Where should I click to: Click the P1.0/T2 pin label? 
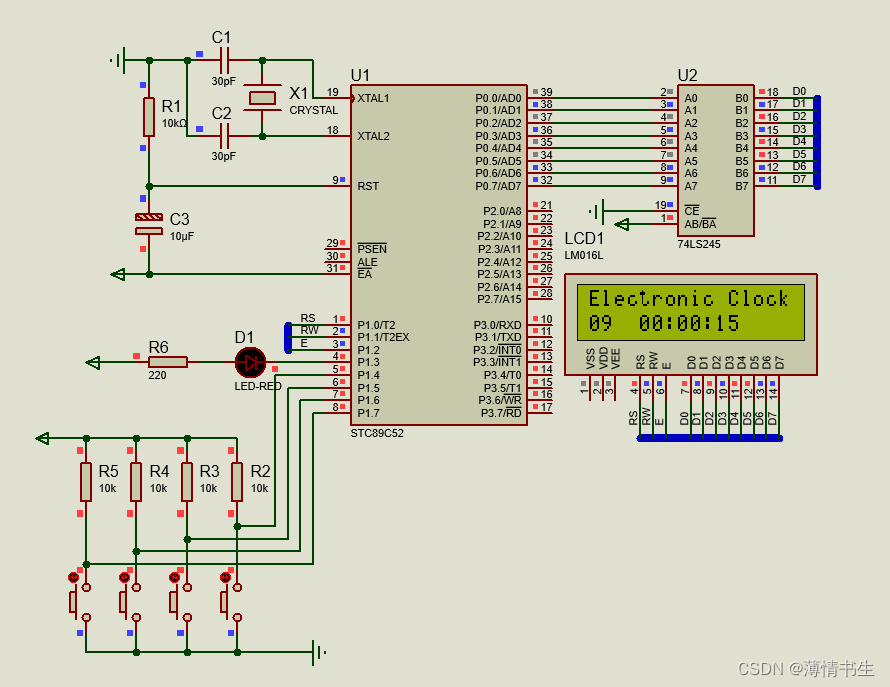point(376,325)
